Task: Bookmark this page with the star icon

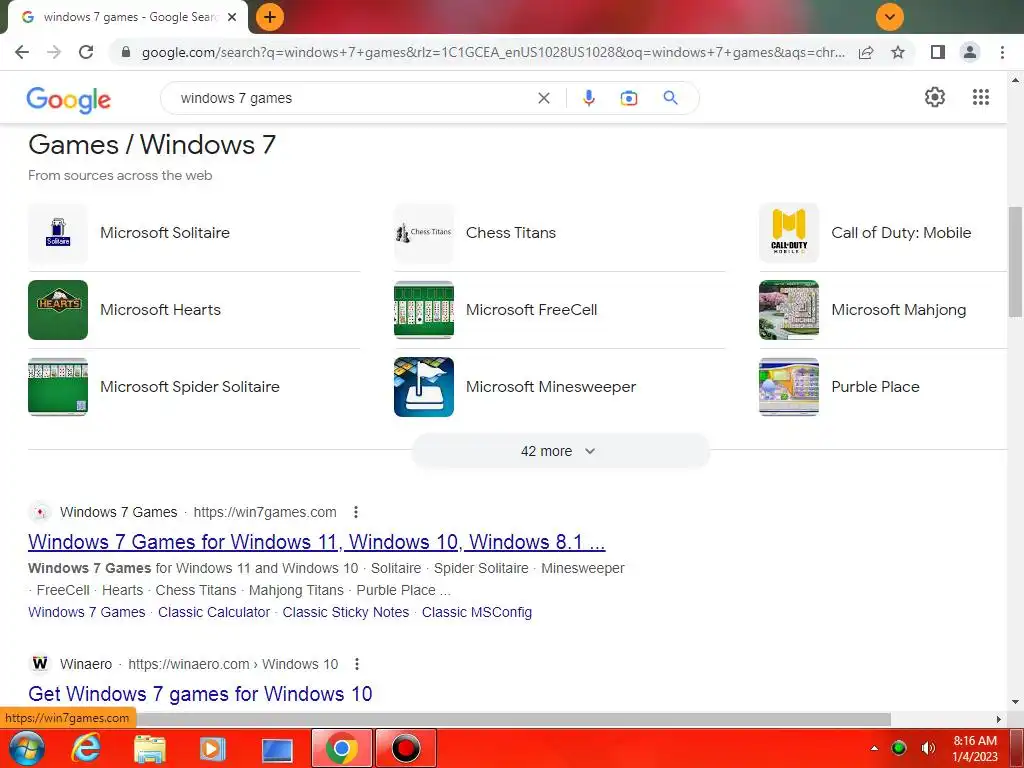Action: pyautogui.click(x=898, y=52)
